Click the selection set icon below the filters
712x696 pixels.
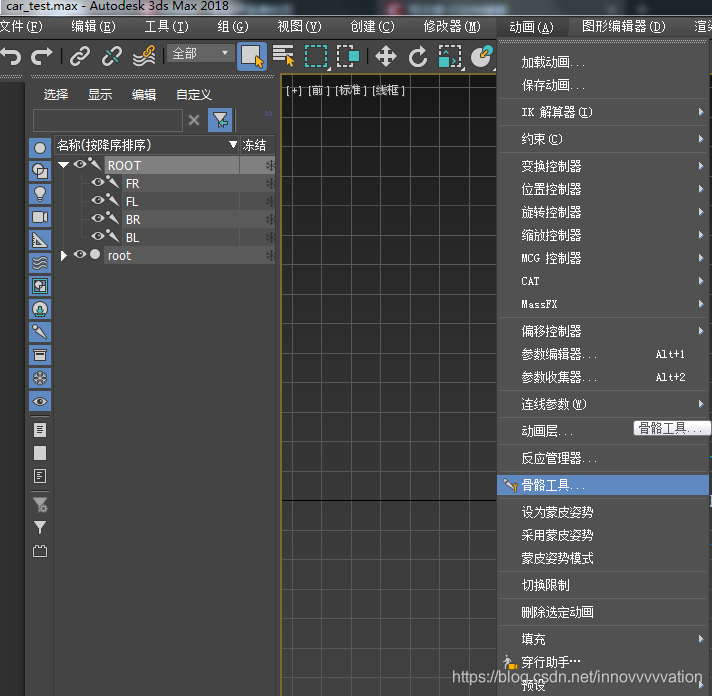click(40, 551)
